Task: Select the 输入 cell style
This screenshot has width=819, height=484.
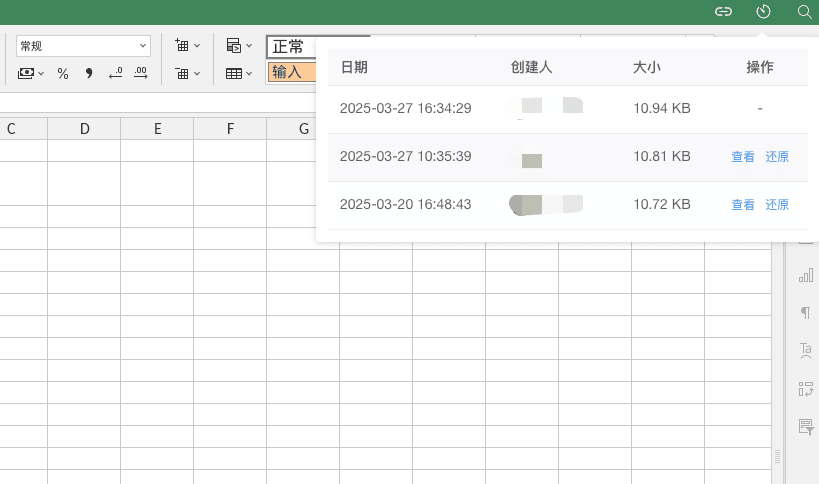Action: (x=292, y=72)
